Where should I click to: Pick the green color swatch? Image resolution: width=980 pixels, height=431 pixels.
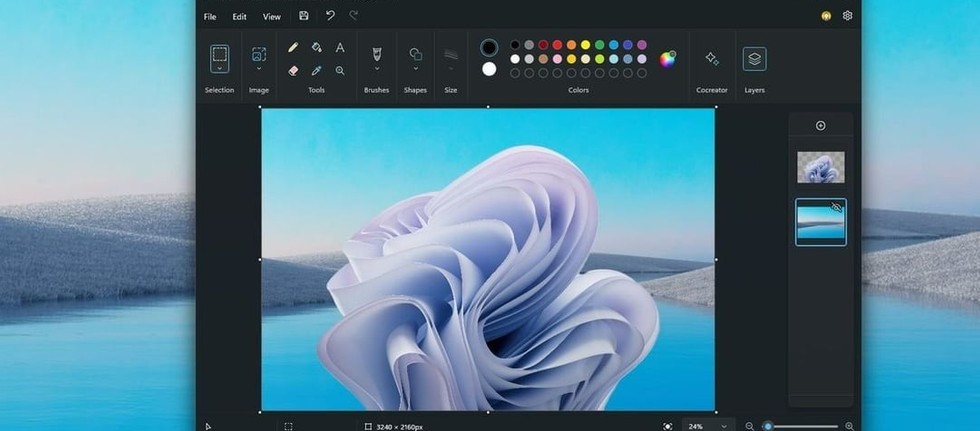[599, 45]
